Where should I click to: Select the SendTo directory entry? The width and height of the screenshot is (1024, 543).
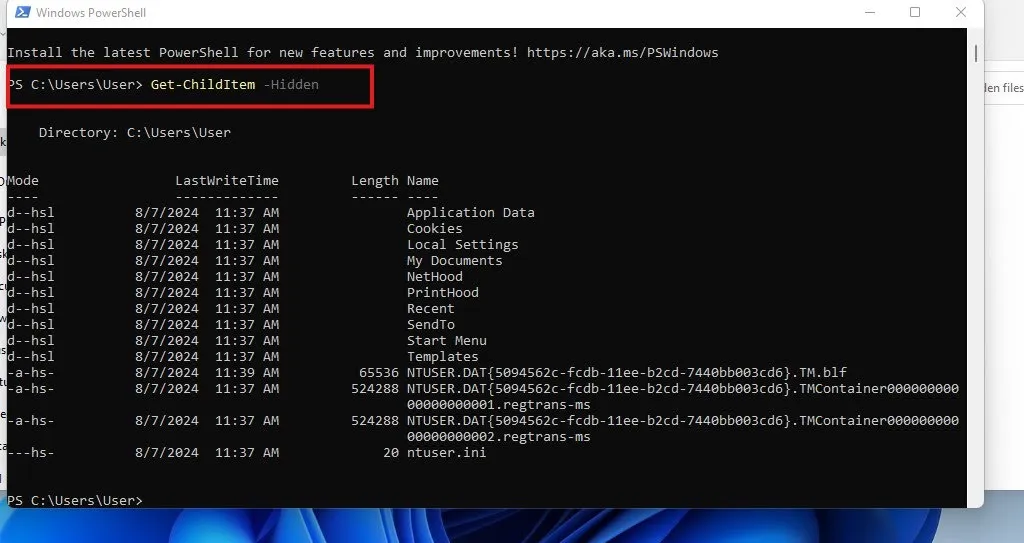click(430, 325)
